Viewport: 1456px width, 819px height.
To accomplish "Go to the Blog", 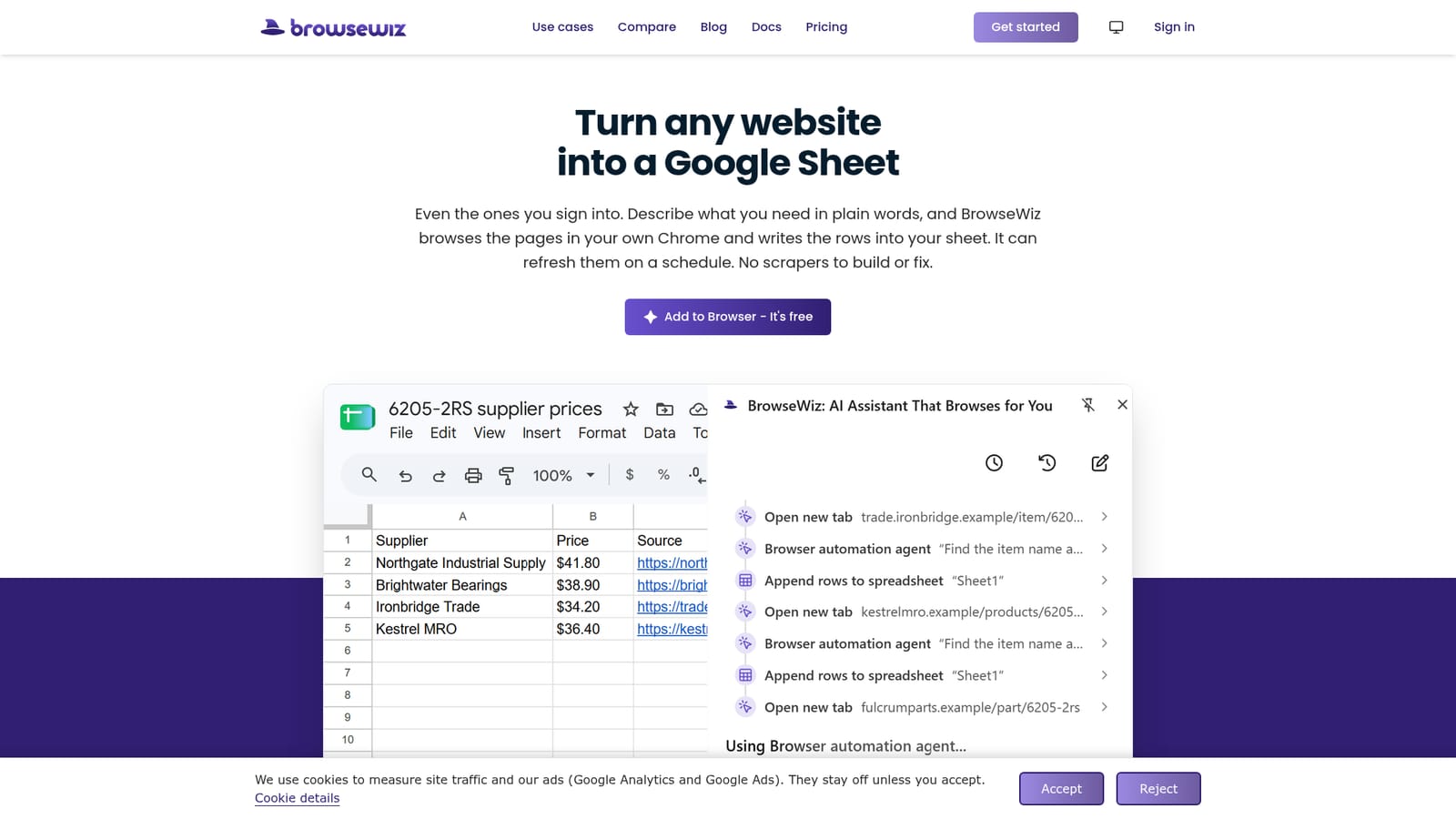I will tap(713, 27).
